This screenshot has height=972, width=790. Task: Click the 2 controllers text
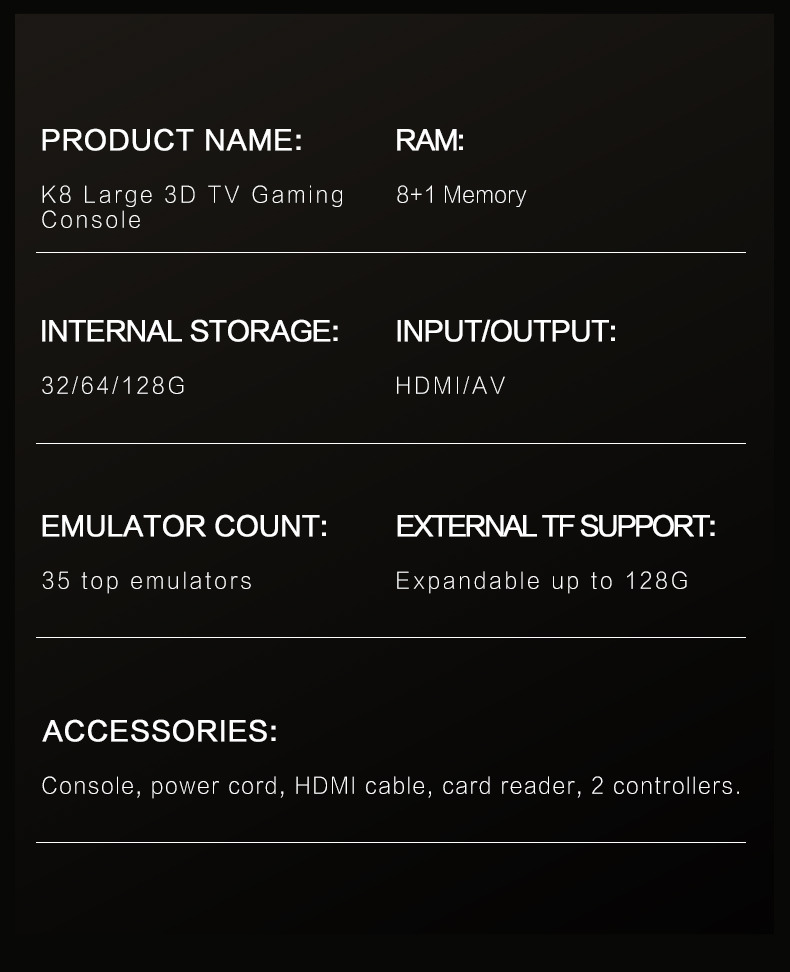tap(664, 786)
